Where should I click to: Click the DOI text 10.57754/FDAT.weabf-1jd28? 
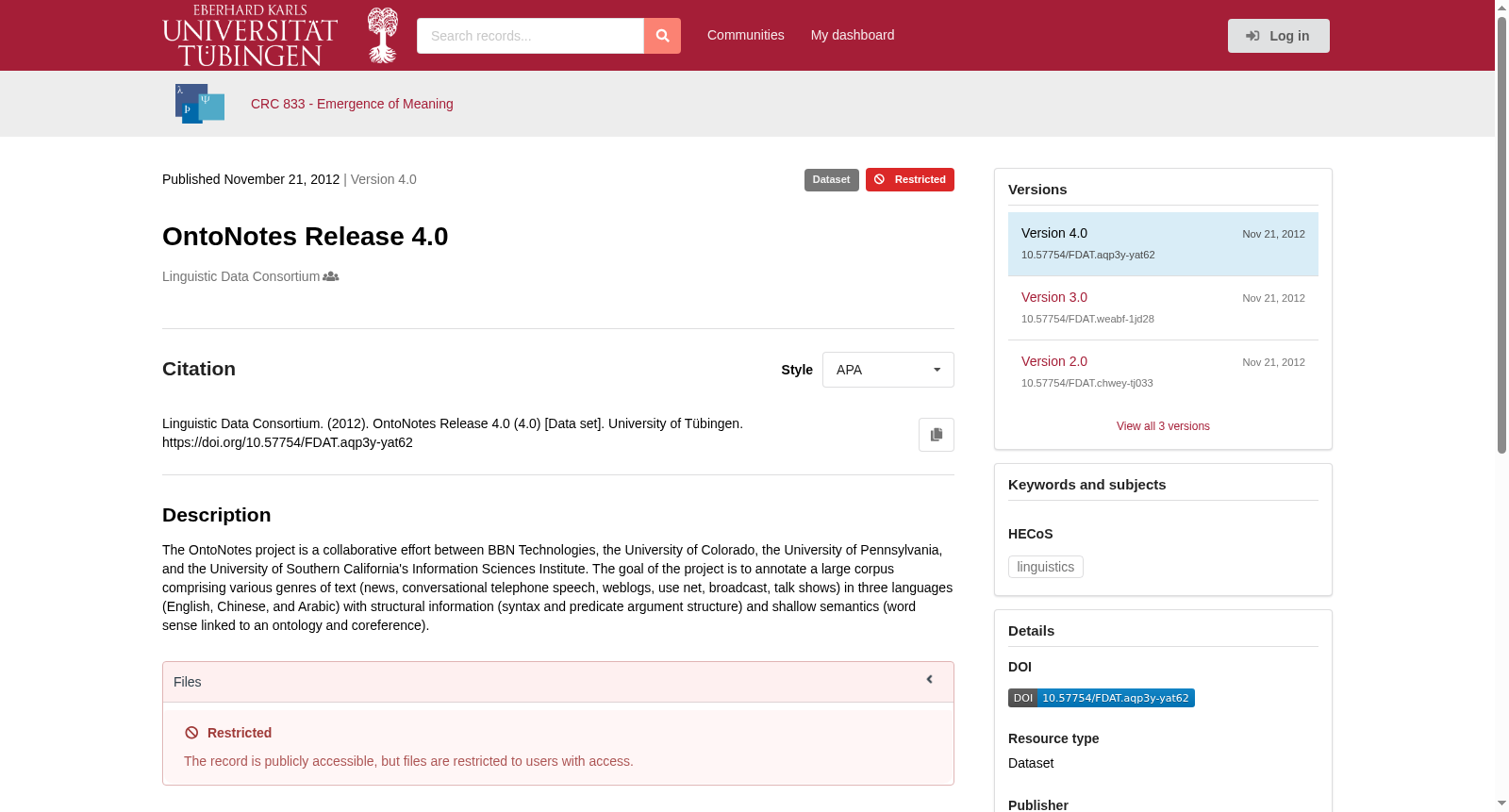coord(1087,319)
